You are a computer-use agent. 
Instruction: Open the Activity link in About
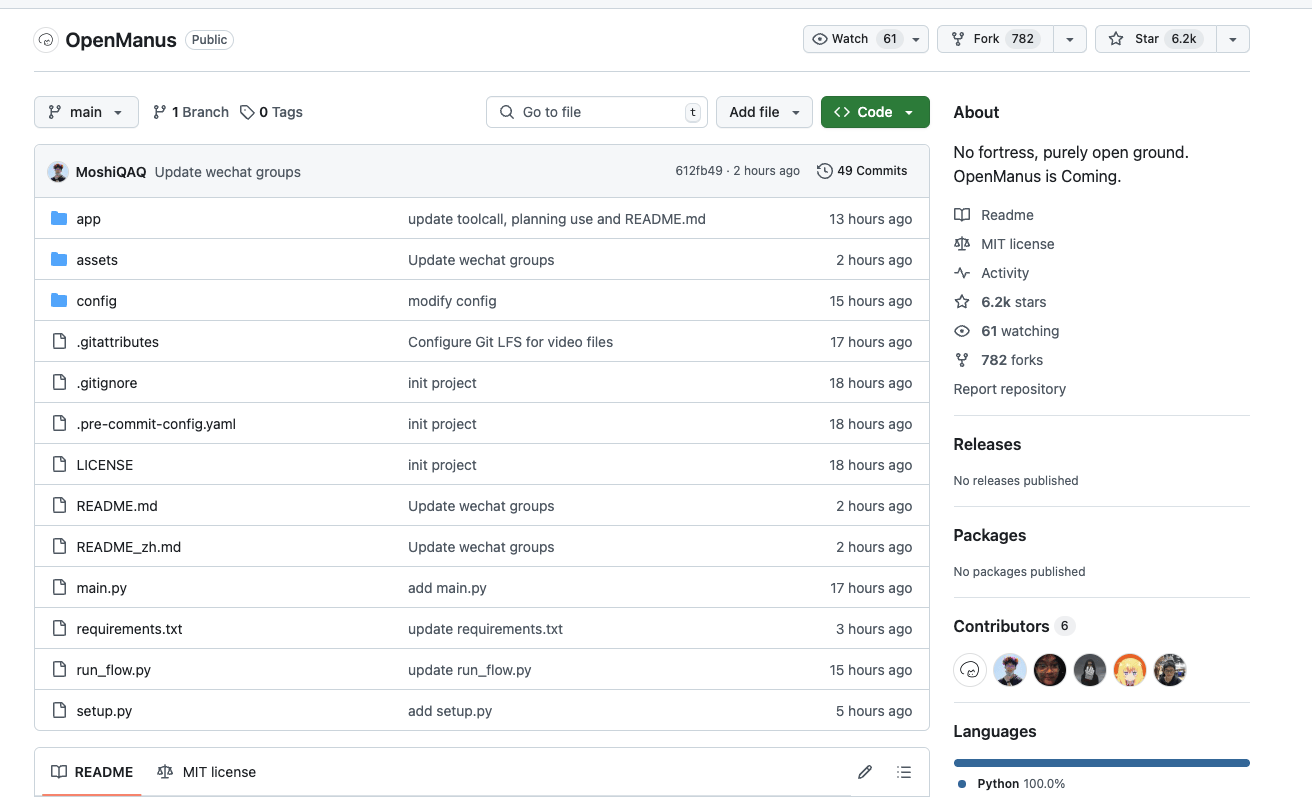tap(1005, 273)
